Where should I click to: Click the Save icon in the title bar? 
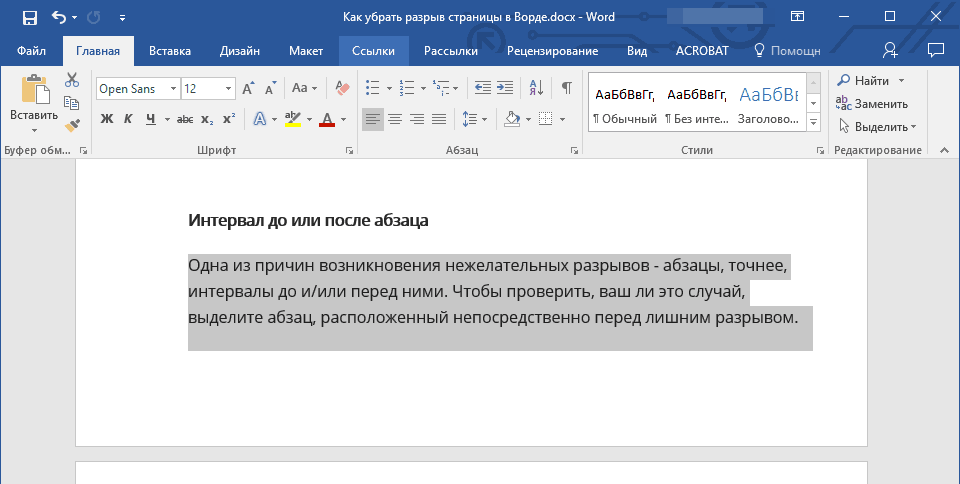click(29, 17)
